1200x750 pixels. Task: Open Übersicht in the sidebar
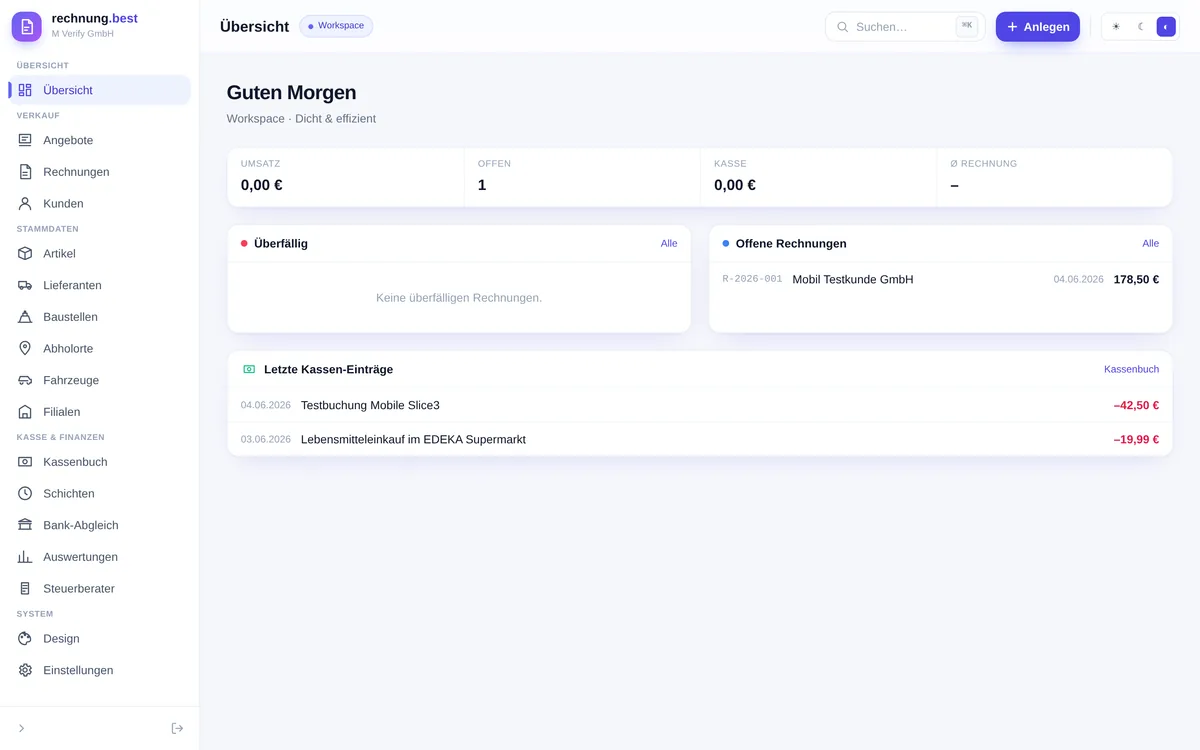click(x=100, y=90)
